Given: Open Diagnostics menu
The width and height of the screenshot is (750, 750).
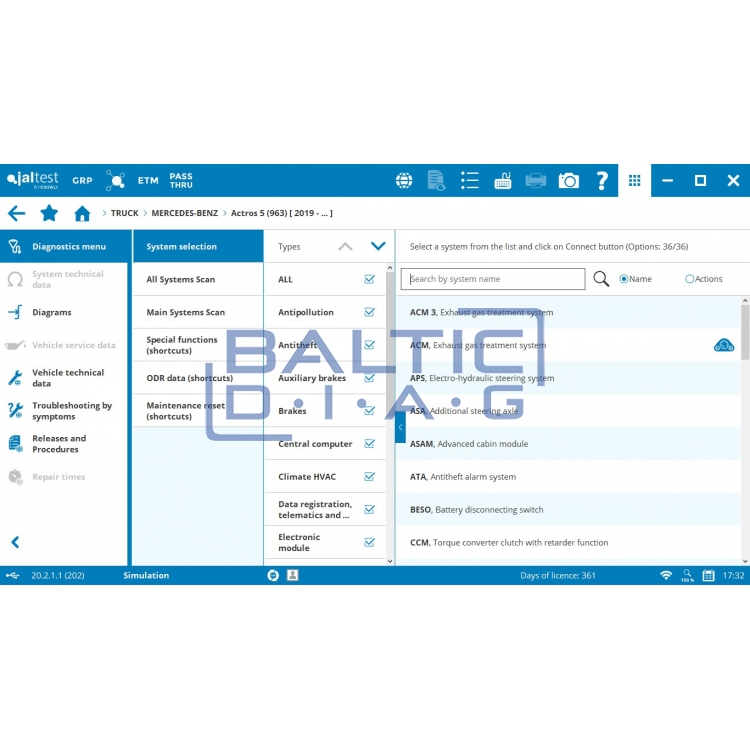Looking at the screenshot, I should pyautogui.click(x=64, y=246).
